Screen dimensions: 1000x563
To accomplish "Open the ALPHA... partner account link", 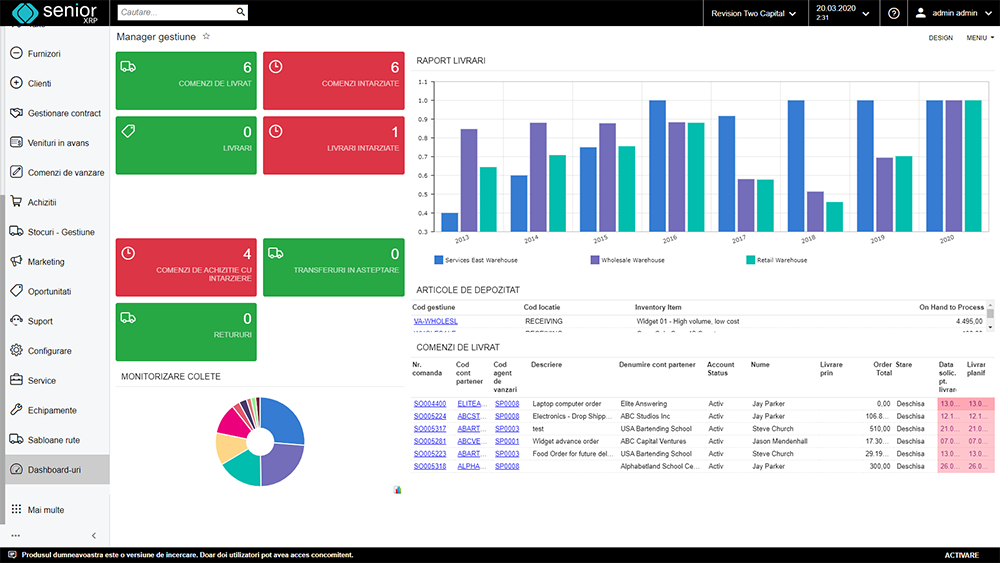I will (x=471, y=466).
